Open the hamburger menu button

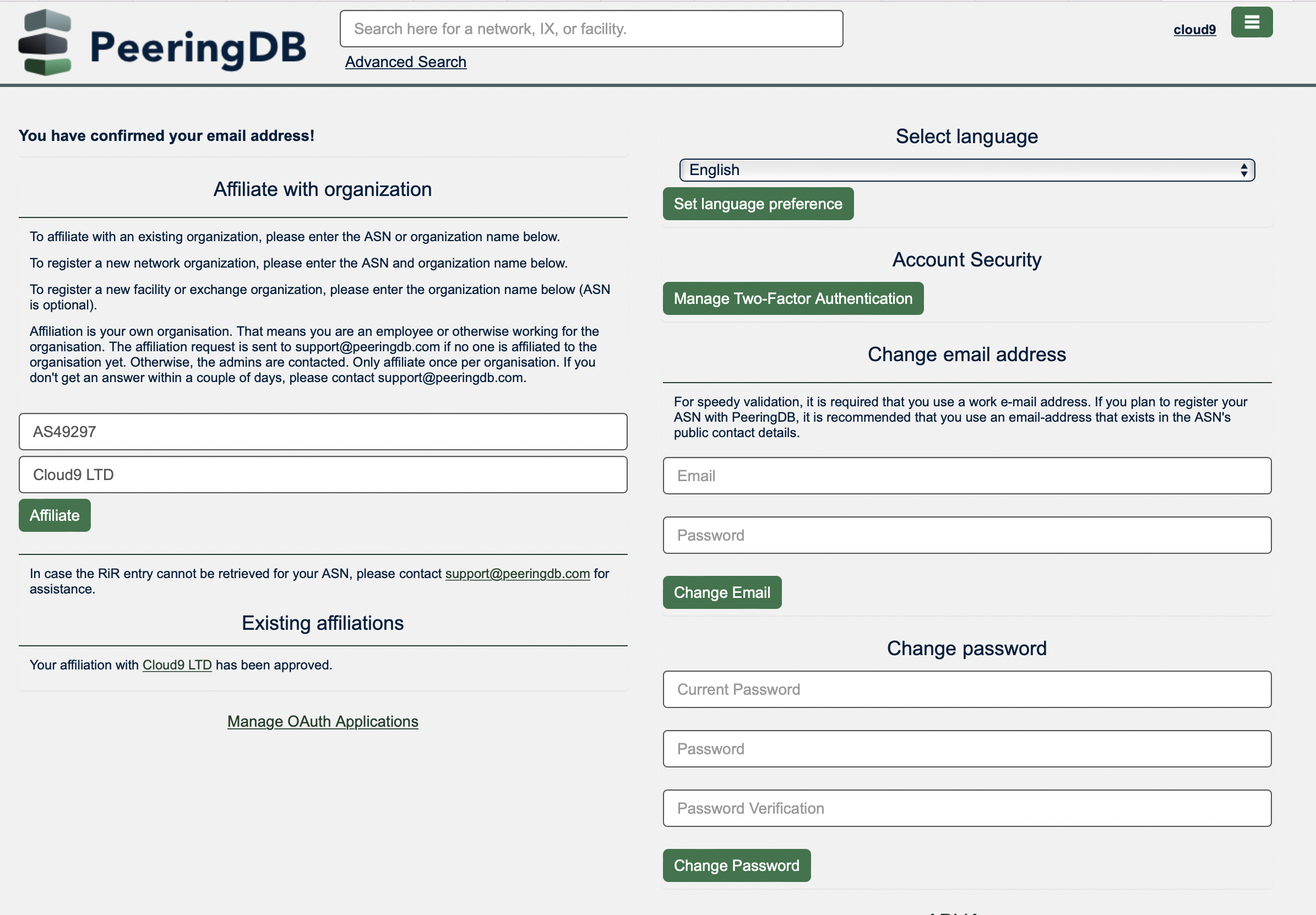click(x=1251, y=23)
